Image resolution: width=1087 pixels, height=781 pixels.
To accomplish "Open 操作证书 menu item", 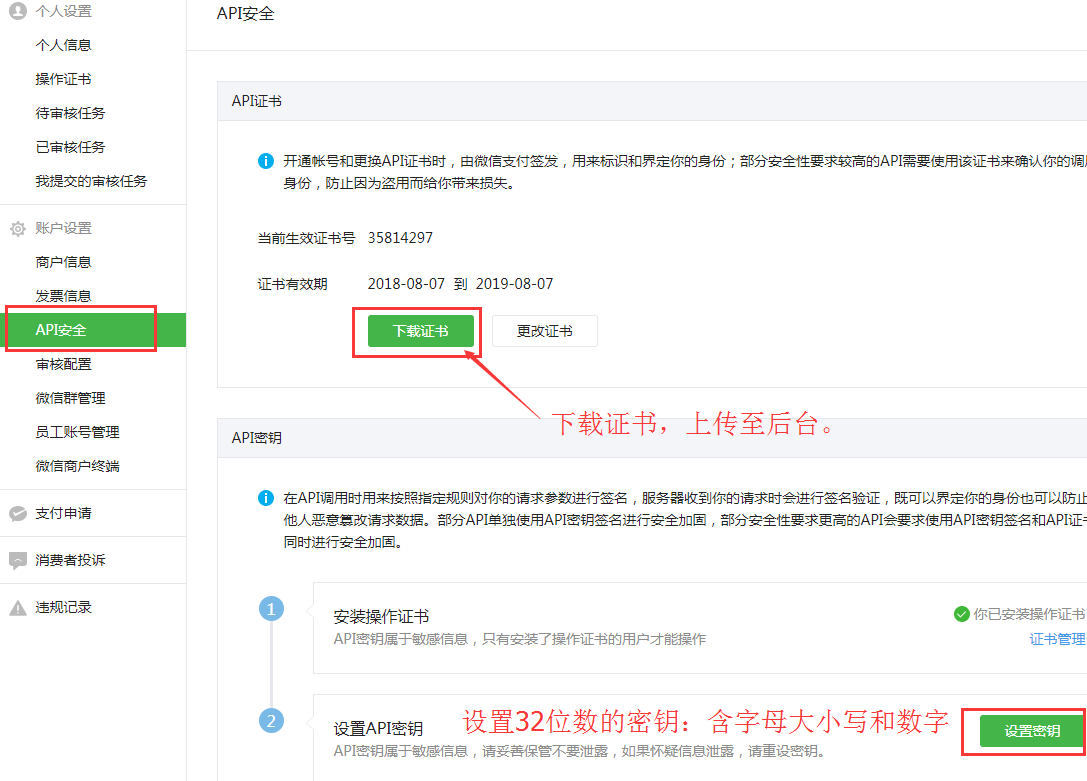I will (63, 79).
